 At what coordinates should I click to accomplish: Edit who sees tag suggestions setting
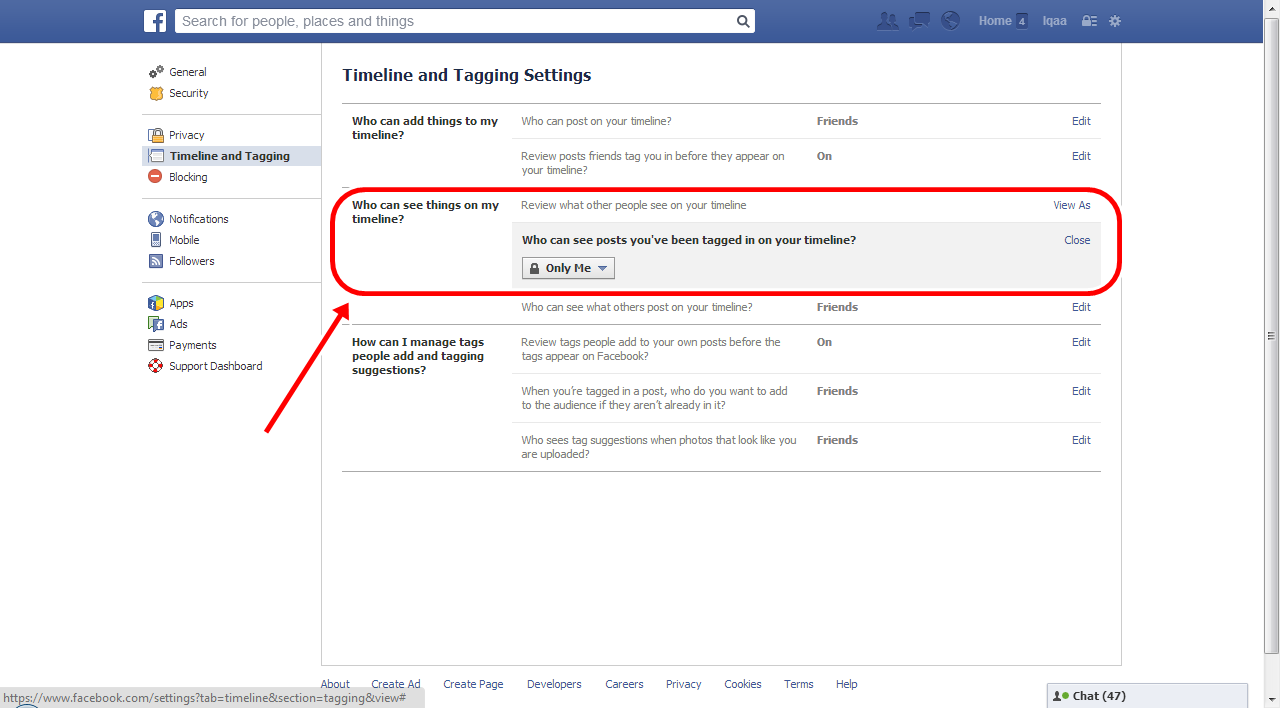click(x=1081, y=440)
